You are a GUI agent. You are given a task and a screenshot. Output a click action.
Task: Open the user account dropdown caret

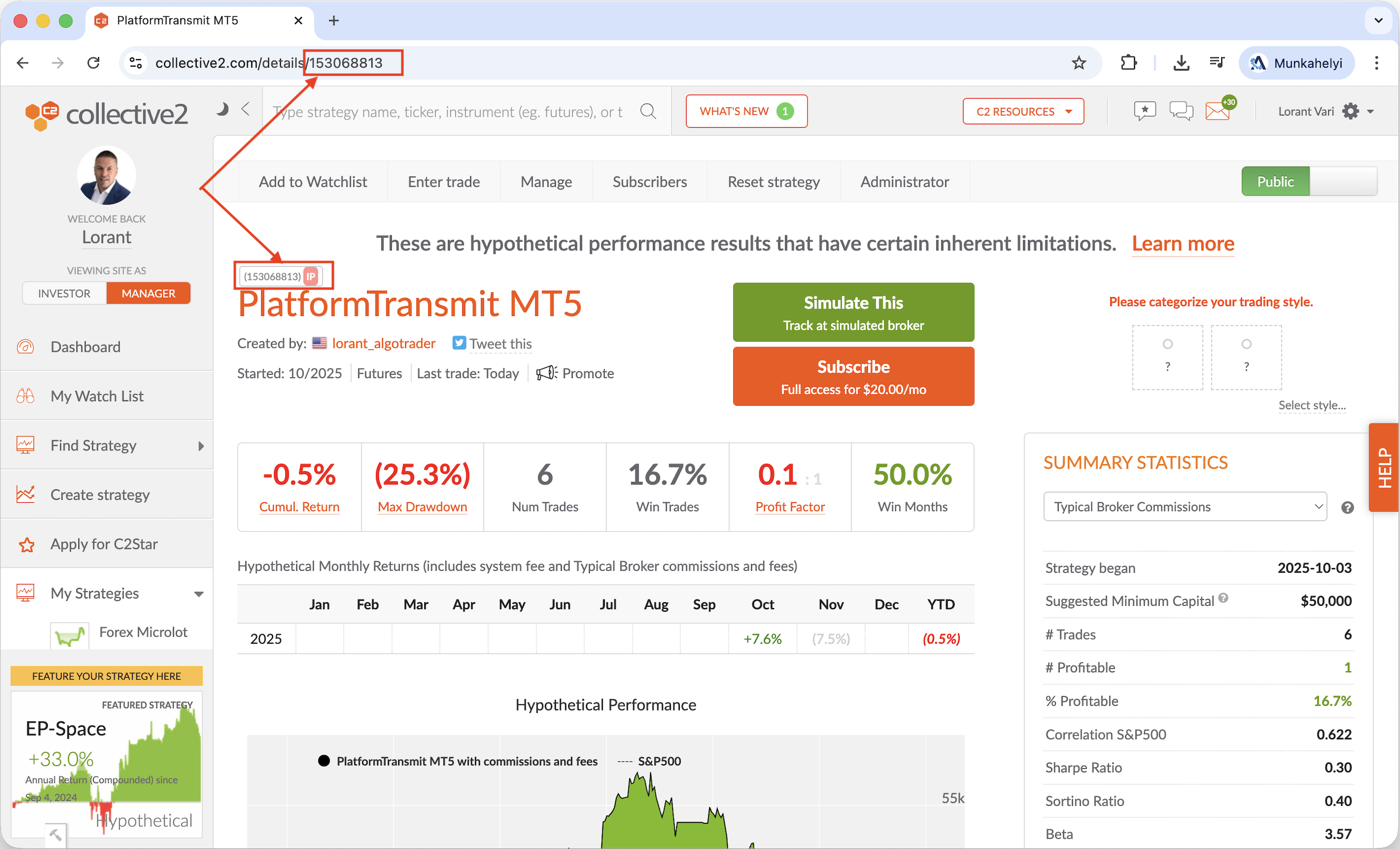1370,112
